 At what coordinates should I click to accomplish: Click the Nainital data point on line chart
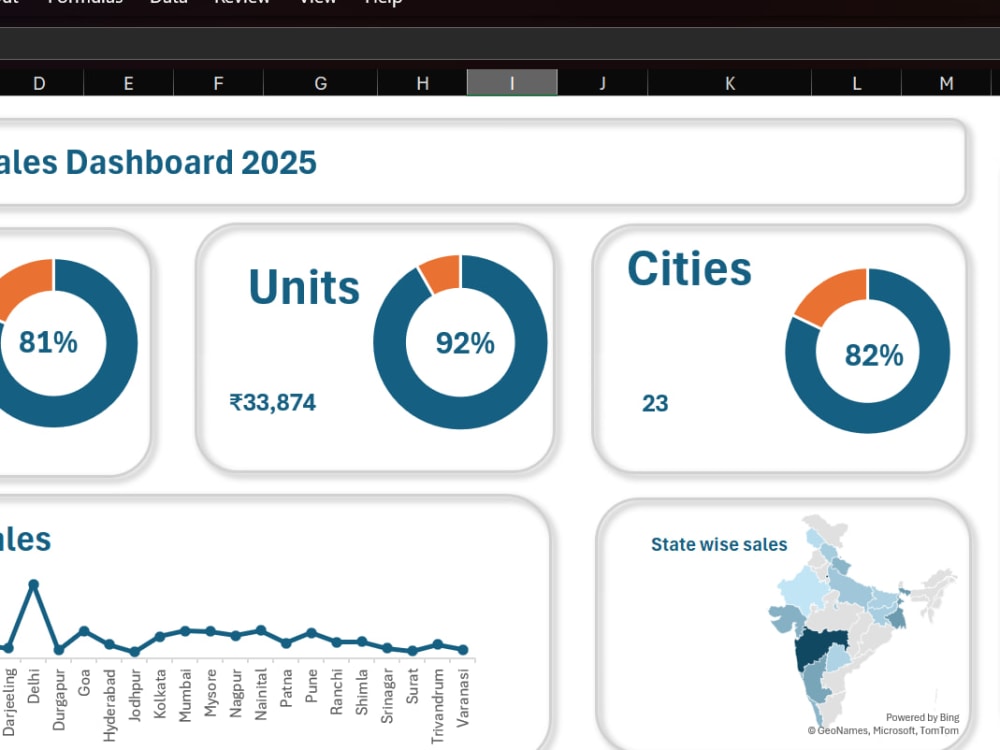261,630
